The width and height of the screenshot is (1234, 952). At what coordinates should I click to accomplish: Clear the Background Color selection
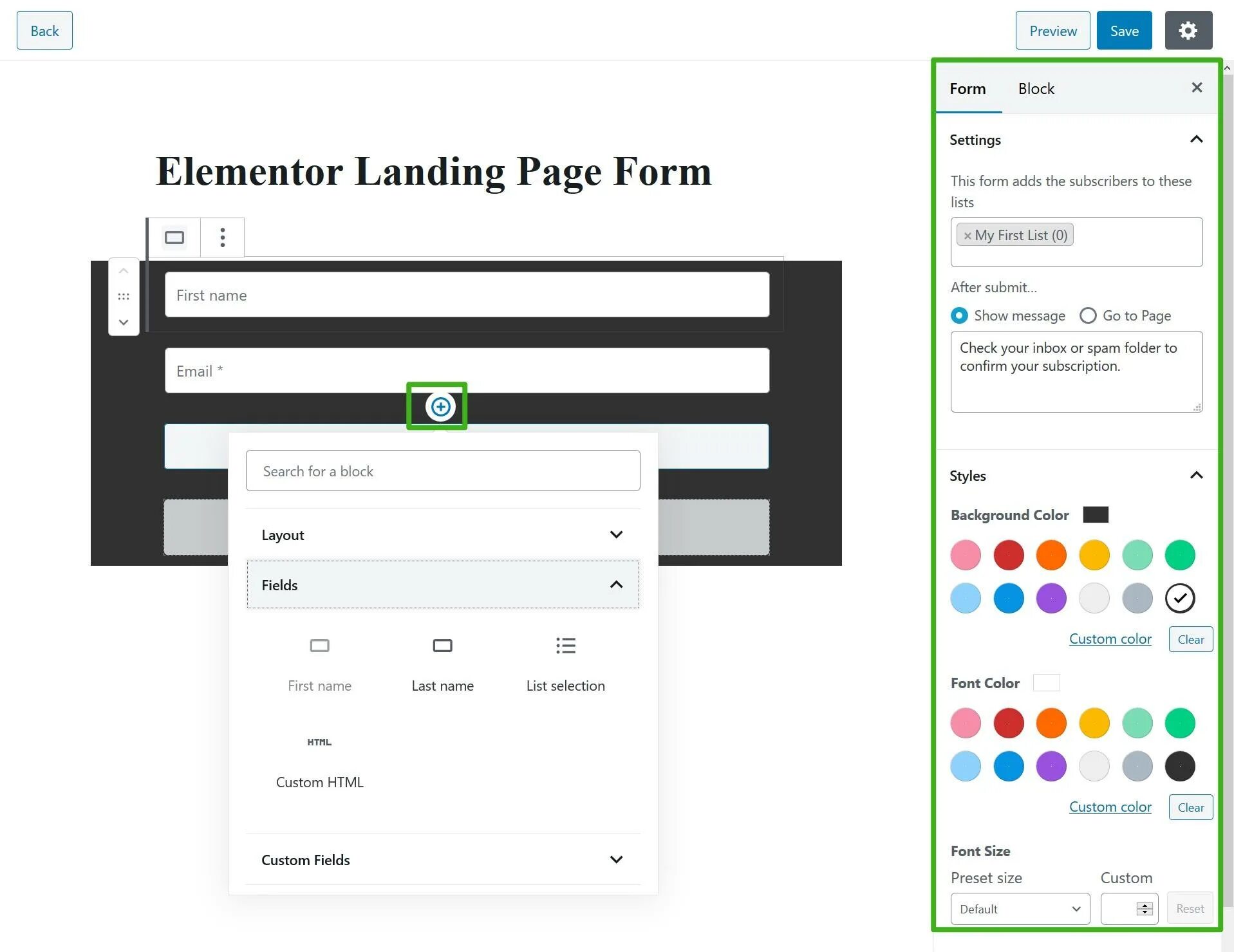pos(1191,639)
